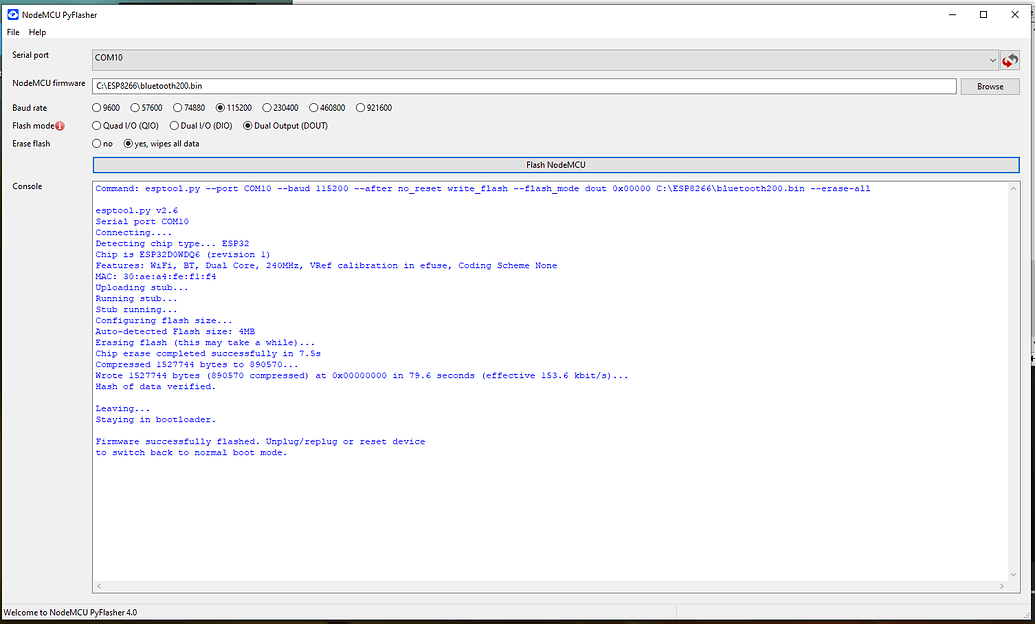Choose 74880 baud rate
Viewport: 1035px width, 624px height.
178,108
